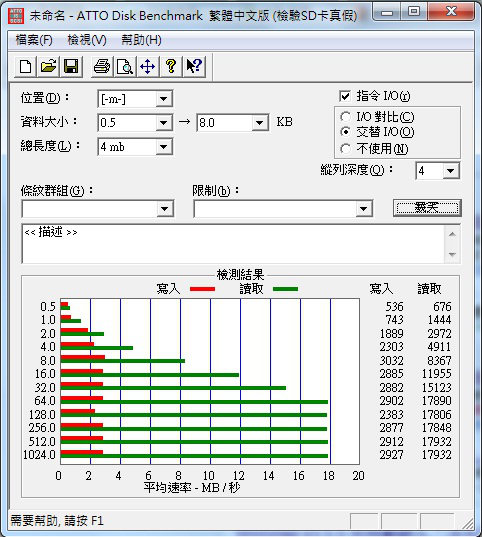482x537 pixels.
Task: Expand the end size 8.0 dropdown
Action: click(x=260, y=123)
